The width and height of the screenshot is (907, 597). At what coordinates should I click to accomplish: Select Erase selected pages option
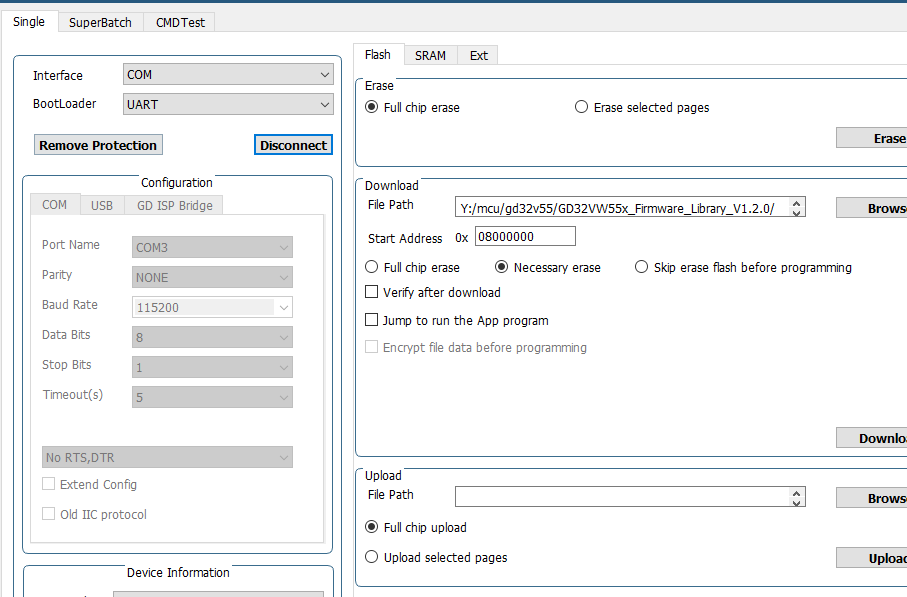[x=581, y=107]
